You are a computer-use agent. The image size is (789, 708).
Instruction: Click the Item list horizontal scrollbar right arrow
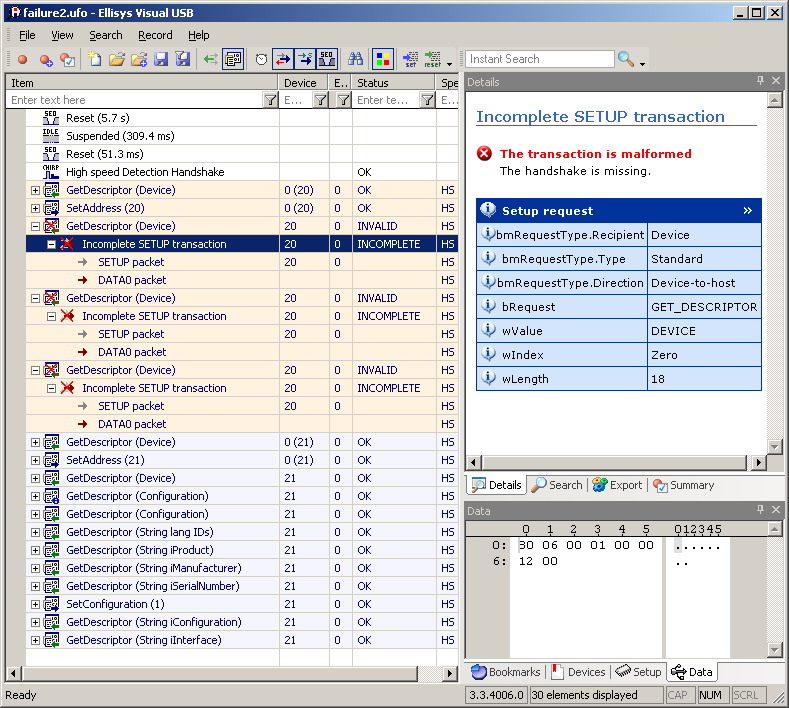[x=449, y=673]
